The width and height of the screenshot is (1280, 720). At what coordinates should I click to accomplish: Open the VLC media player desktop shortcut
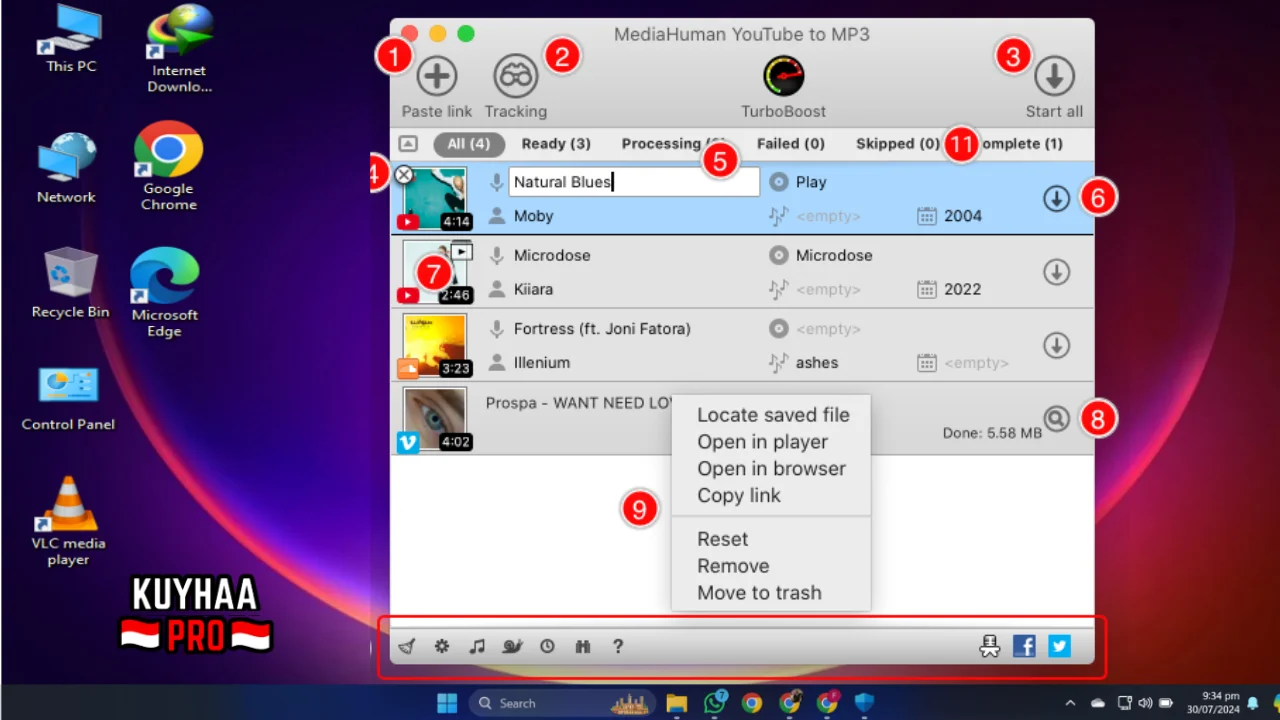pos(68,521)
